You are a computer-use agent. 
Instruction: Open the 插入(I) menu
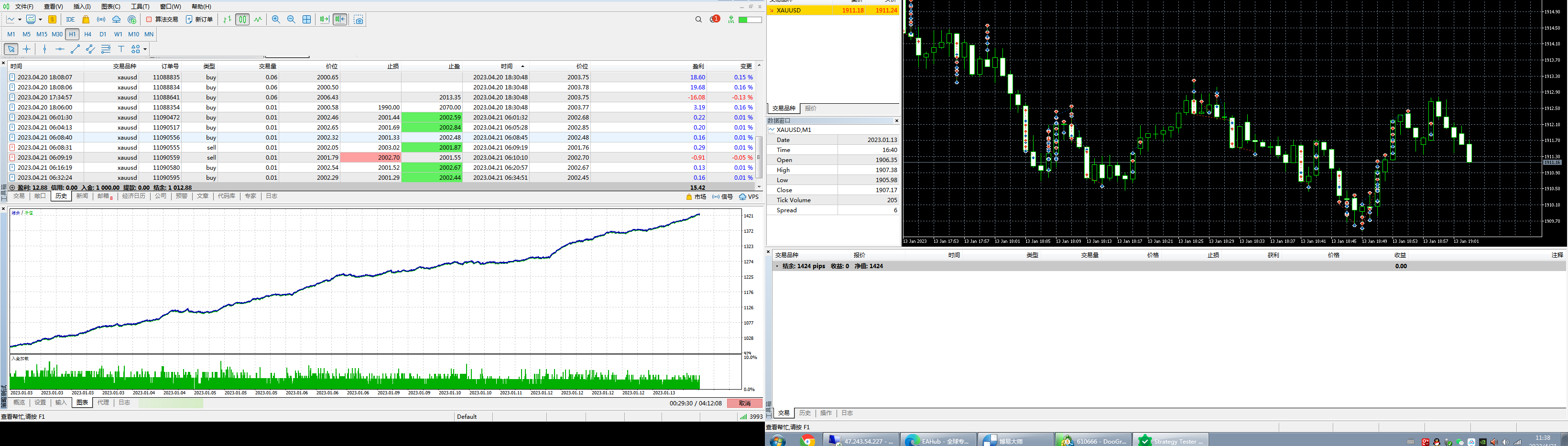coord(82,7)
